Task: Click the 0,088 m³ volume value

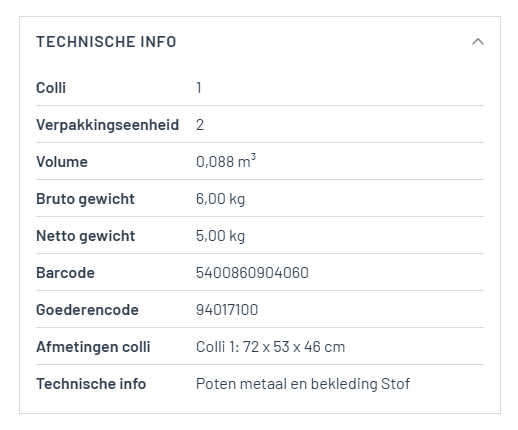Action: [226, 161]
